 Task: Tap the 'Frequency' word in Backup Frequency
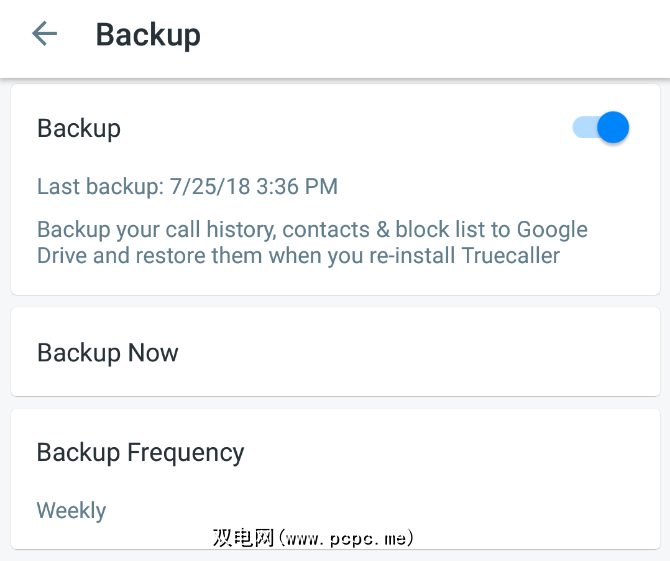(186, 452)
